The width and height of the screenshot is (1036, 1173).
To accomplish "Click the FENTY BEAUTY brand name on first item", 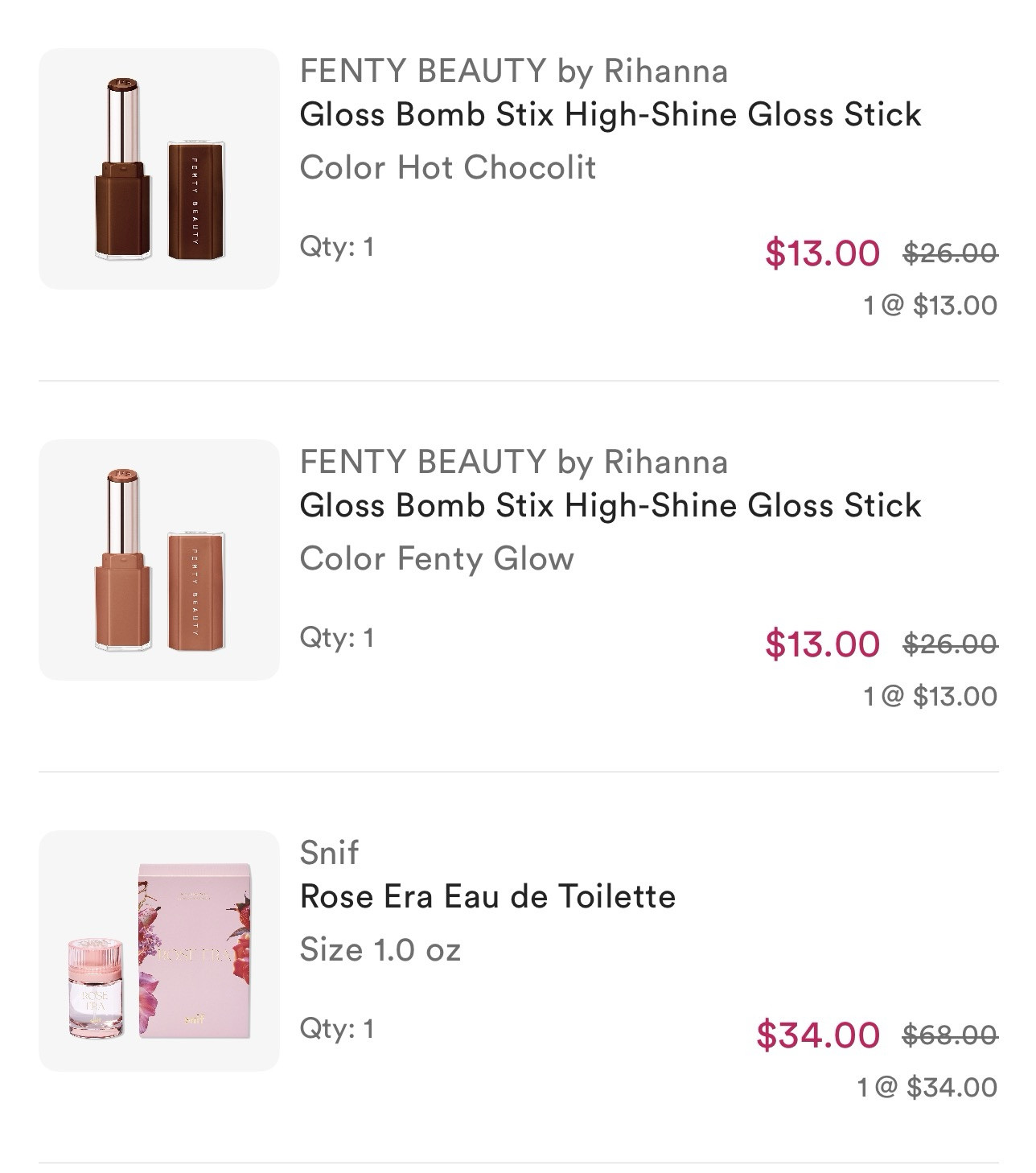I will [x=514, y=72].
